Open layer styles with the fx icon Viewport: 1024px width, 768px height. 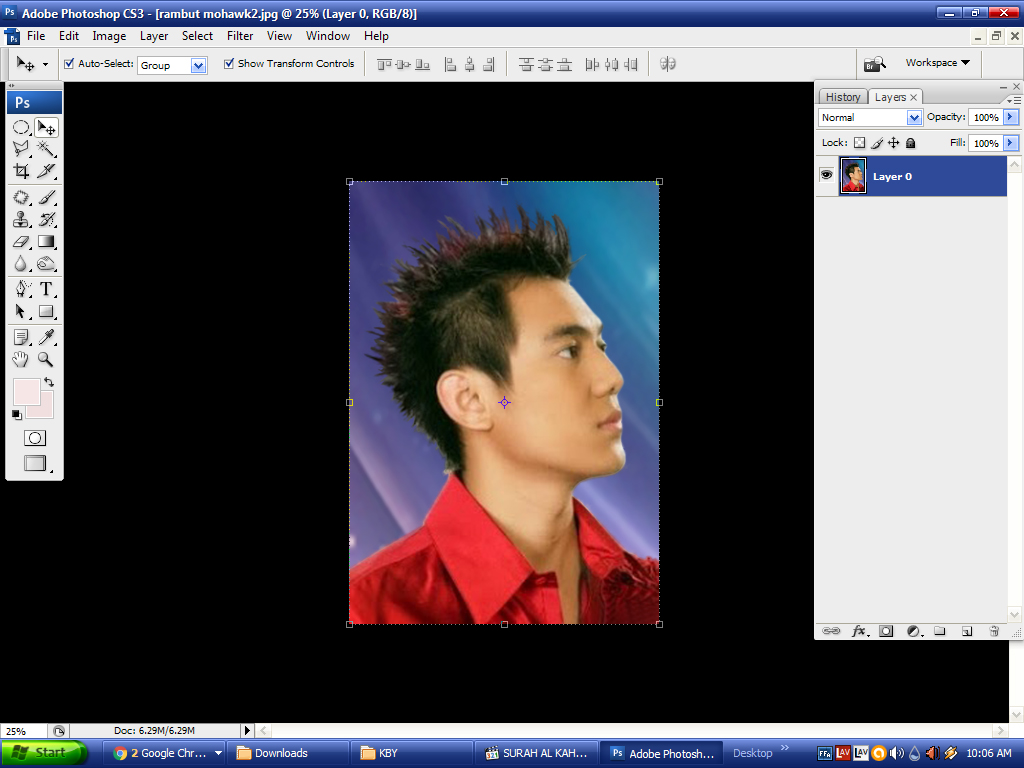pos(858,630)
